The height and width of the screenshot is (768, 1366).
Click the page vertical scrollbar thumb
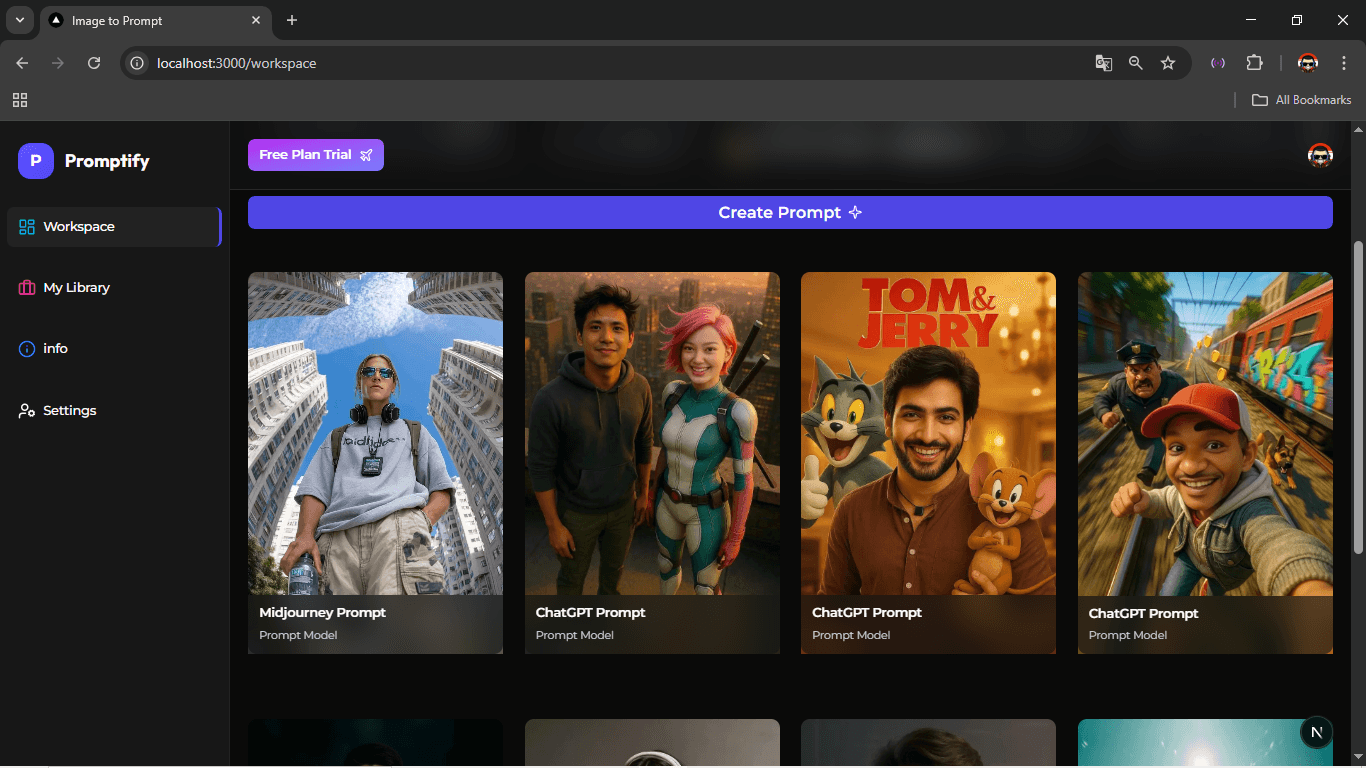(1357, 397)
